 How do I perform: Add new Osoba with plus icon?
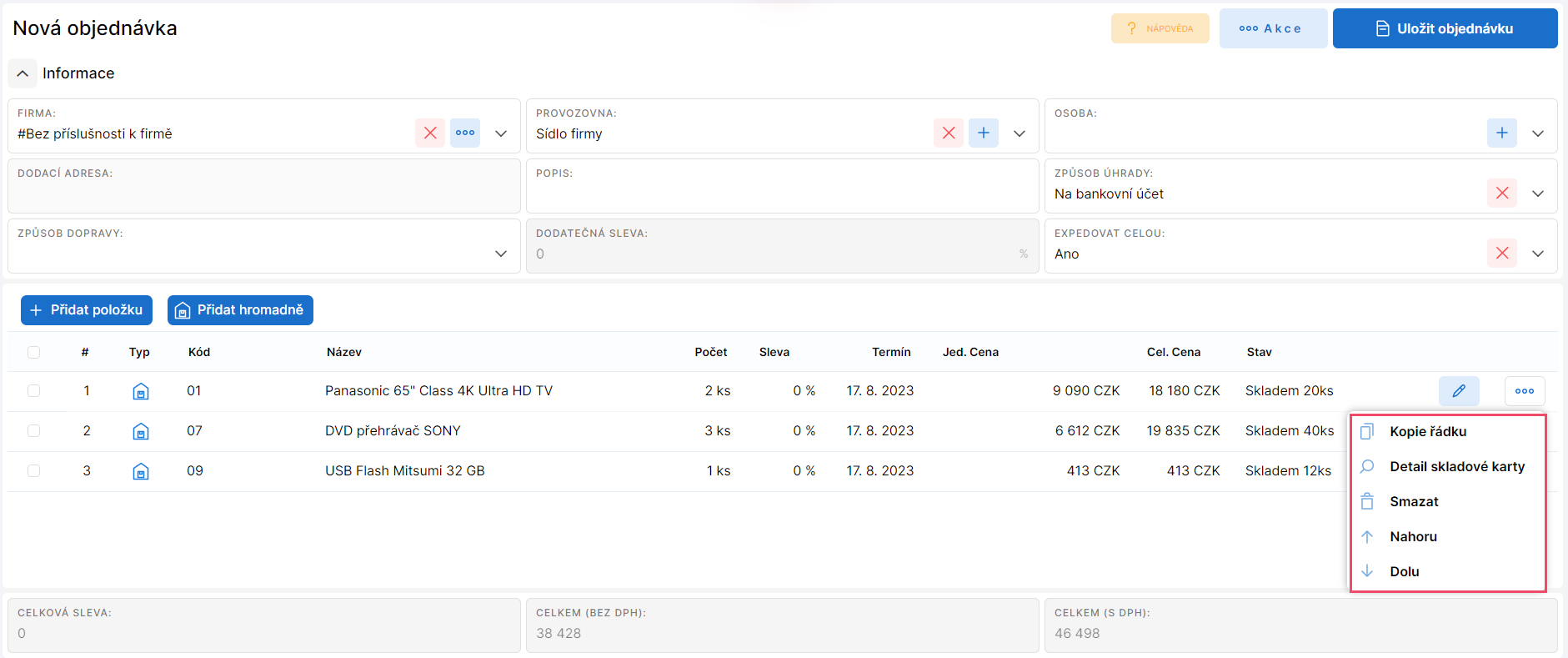(x=1502, y=133)
